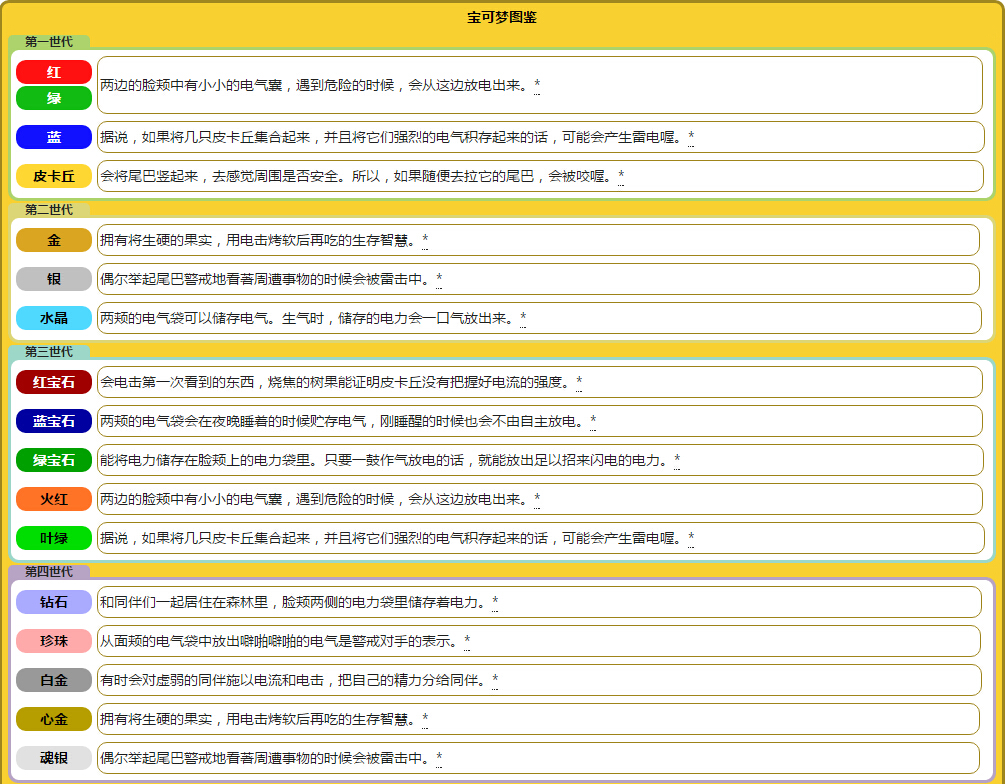
Task: Click the 第一世代 section label
Action: coord(49,42)
